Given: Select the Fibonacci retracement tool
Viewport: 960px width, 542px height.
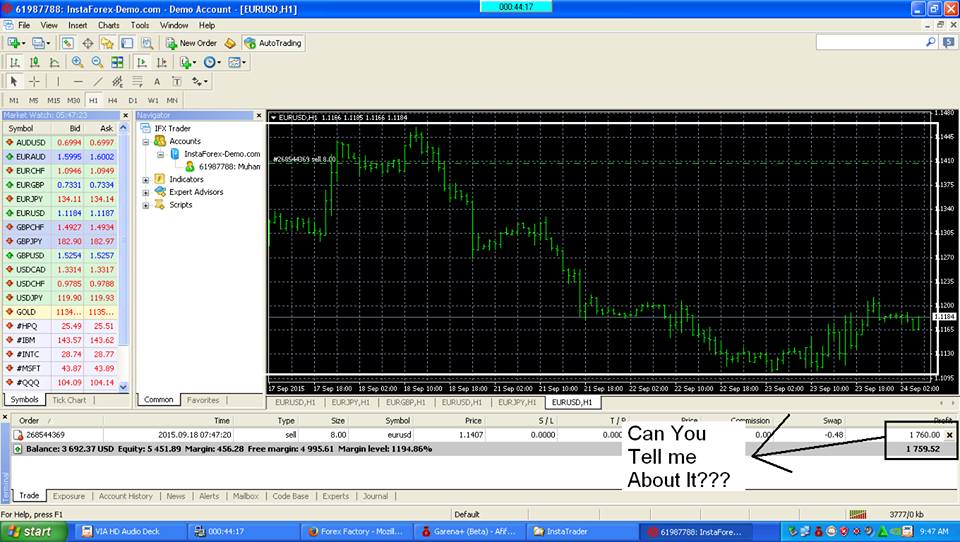Looking at the screenshot, I should click(x=137, y=81).
